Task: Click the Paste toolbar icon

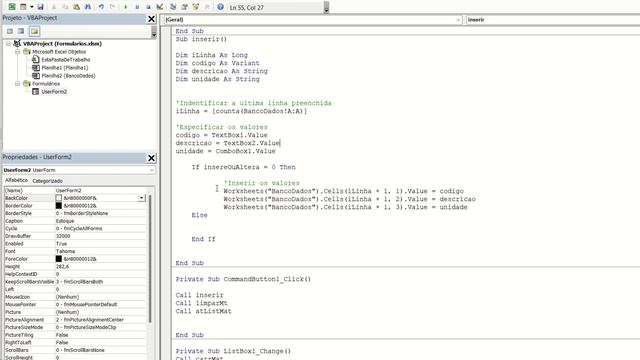Action: click(76, 7)
